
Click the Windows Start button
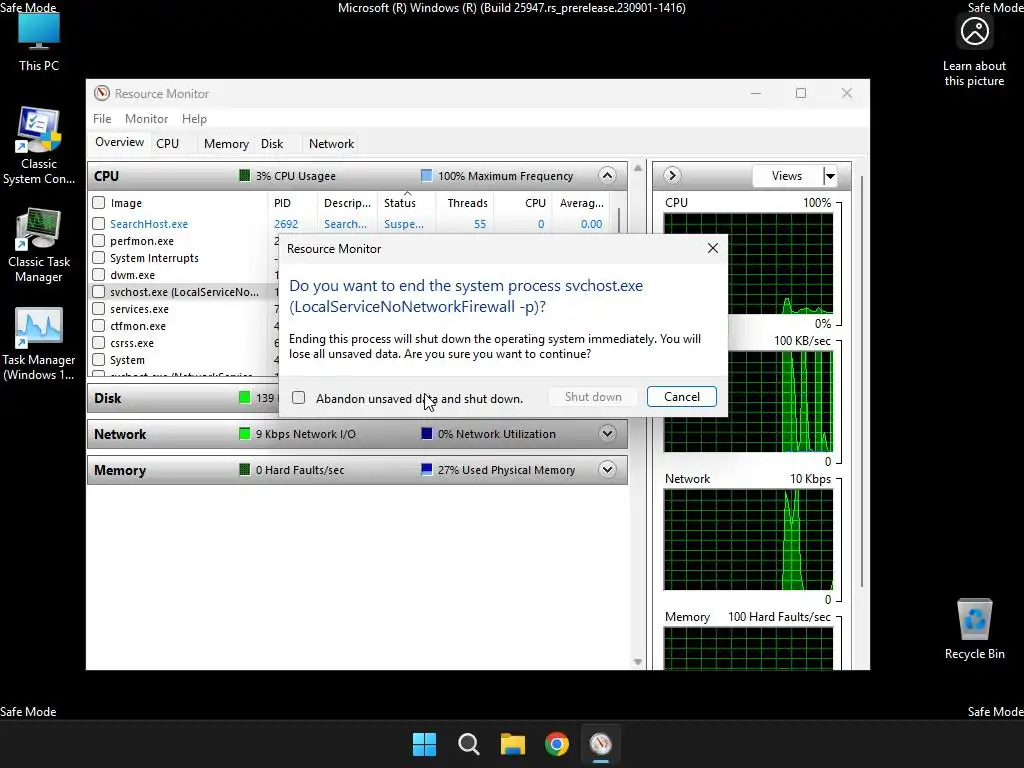coord(424,744)
